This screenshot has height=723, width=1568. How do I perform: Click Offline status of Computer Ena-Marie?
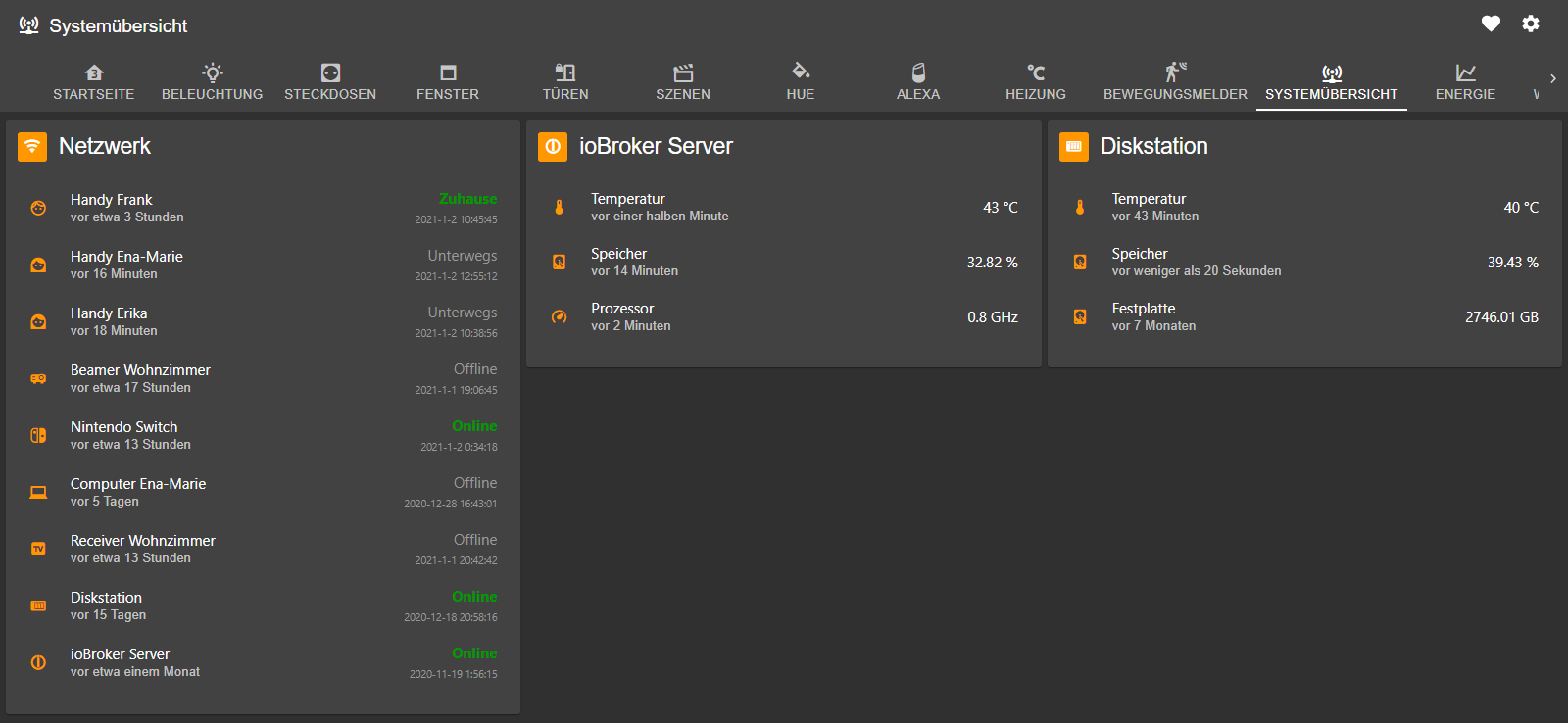(x=475, y=483)
